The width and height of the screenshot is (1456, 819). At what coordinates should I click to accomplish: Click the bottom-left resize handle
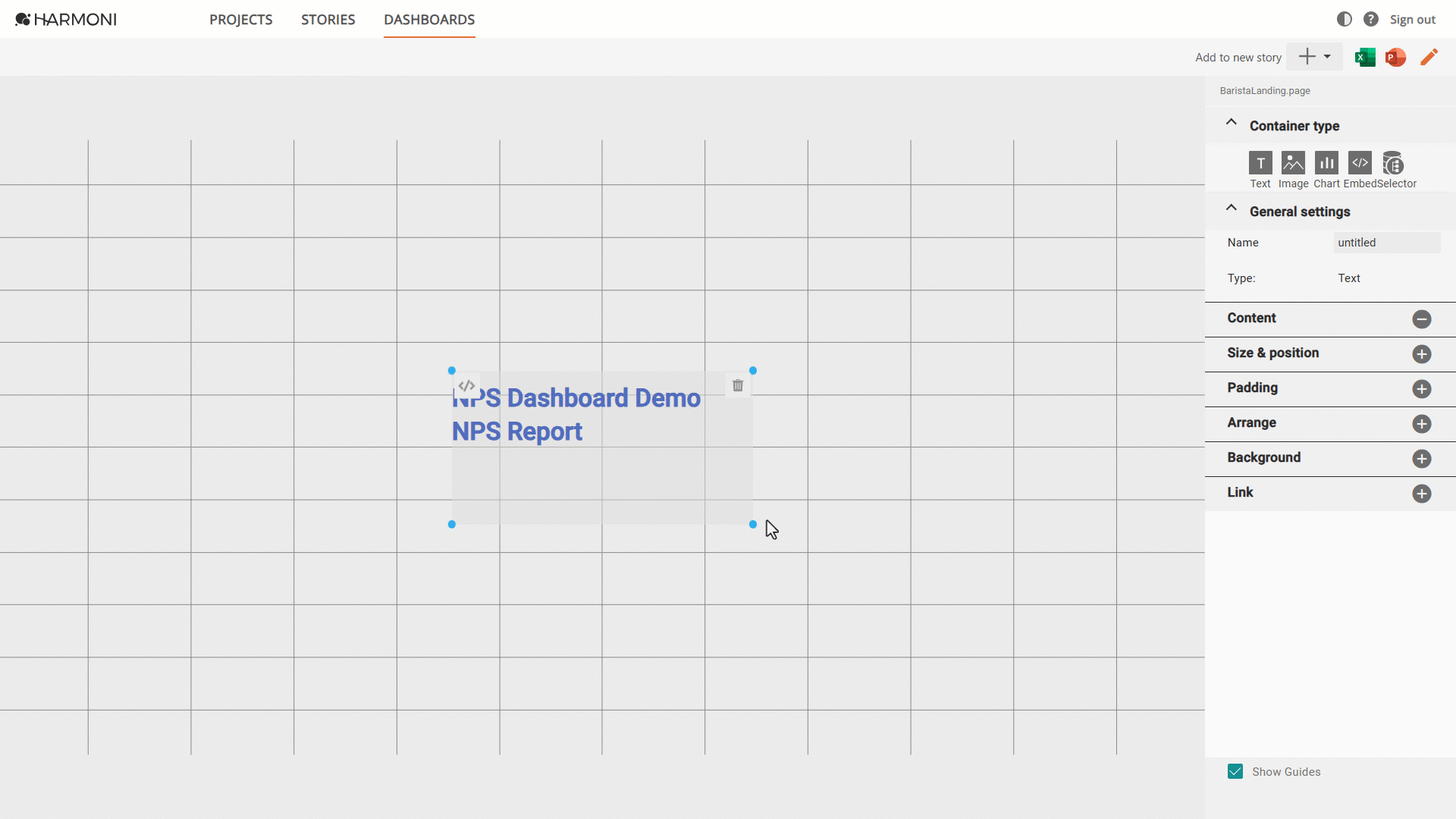(452, 525)
